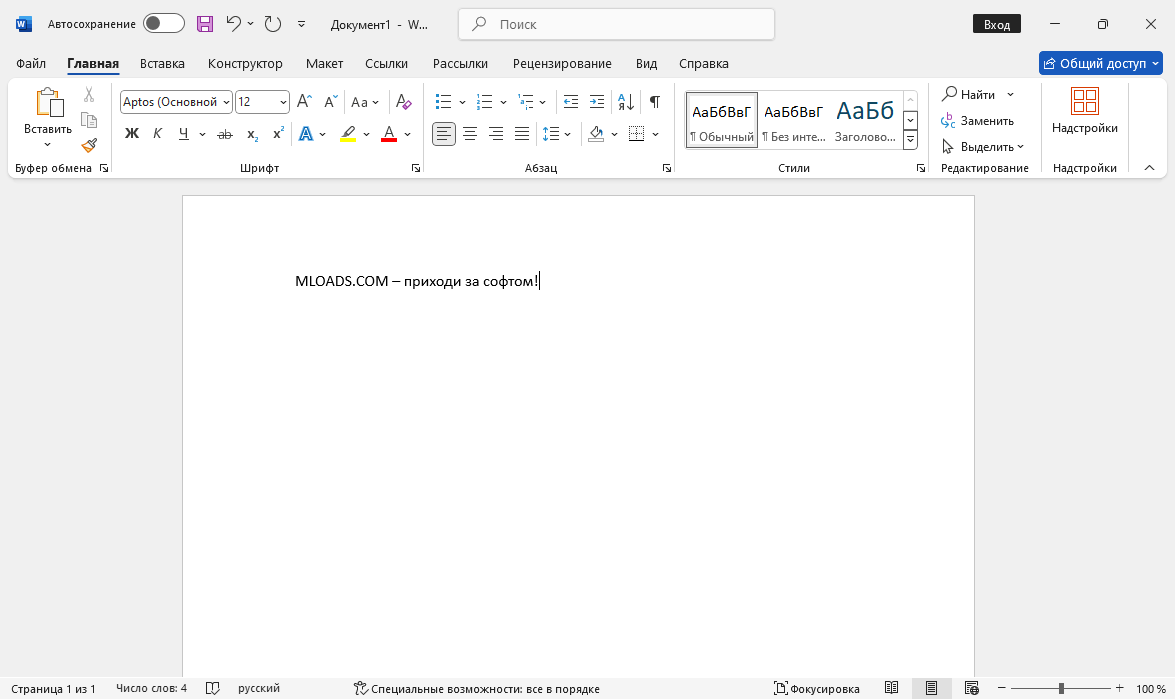Click the Вход sign-in button
The image size is (1175, 699).
pos(997,24)
